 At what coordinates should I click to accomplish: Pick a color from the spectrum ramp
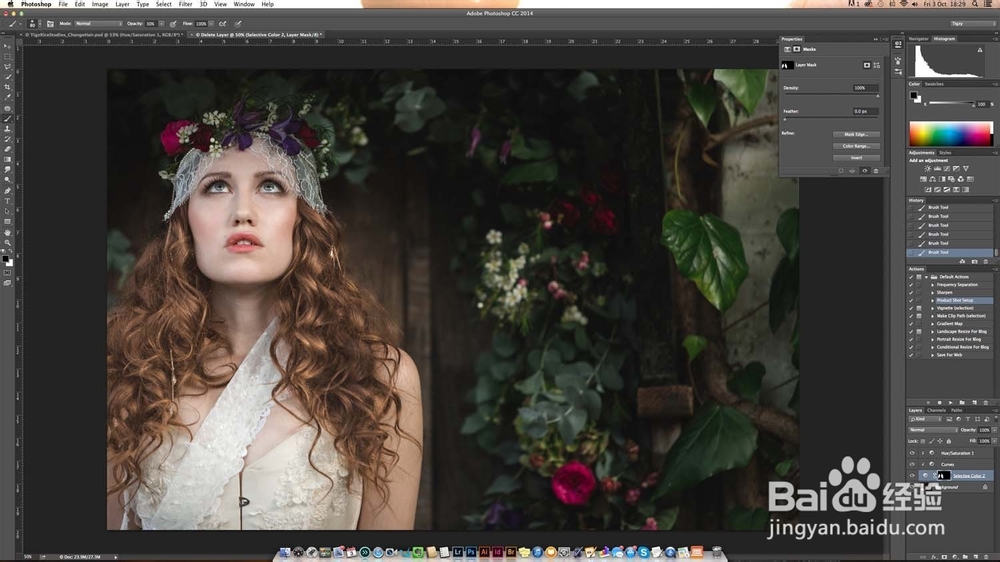pos(952,133)
